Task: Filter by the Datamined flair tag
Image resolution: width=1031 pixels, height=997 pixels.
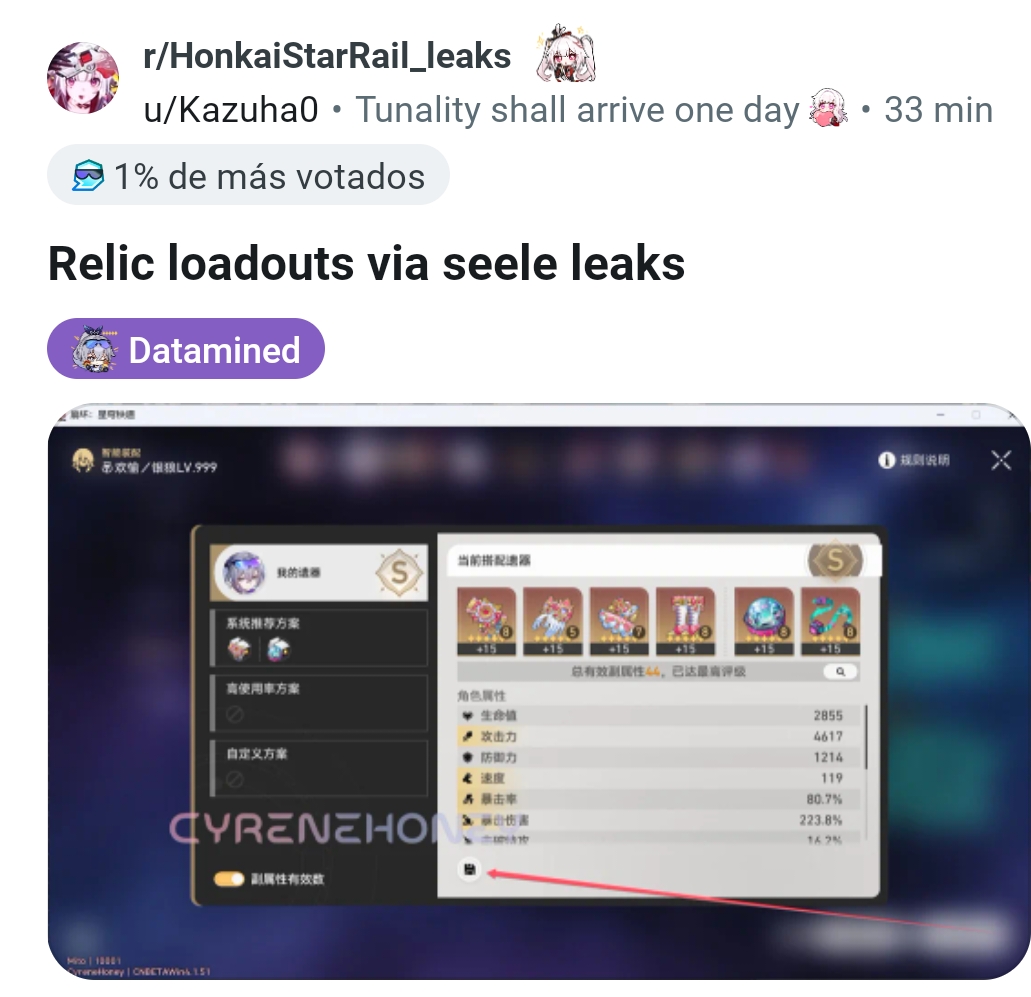Action: [185, 349]
